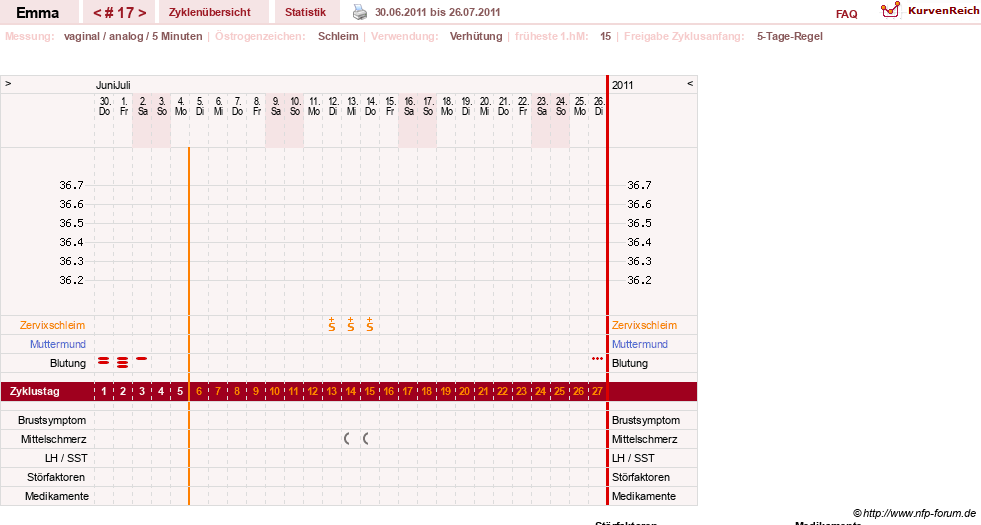The height and width of the screenshot is (525, 981).
Task: Click date column 4. Mo
Action: click(x=180, y=106)
